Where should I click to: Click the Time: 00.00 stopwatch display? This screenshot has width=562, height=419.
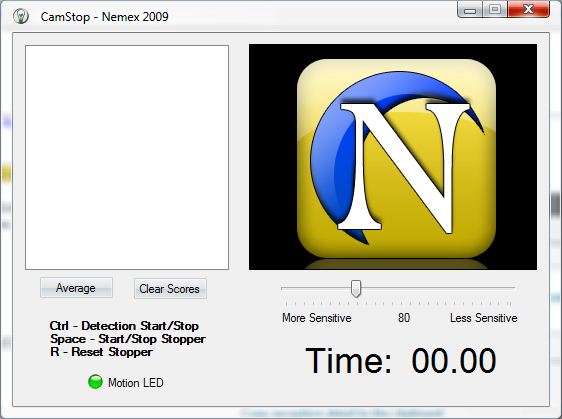(x=401, y=361)
